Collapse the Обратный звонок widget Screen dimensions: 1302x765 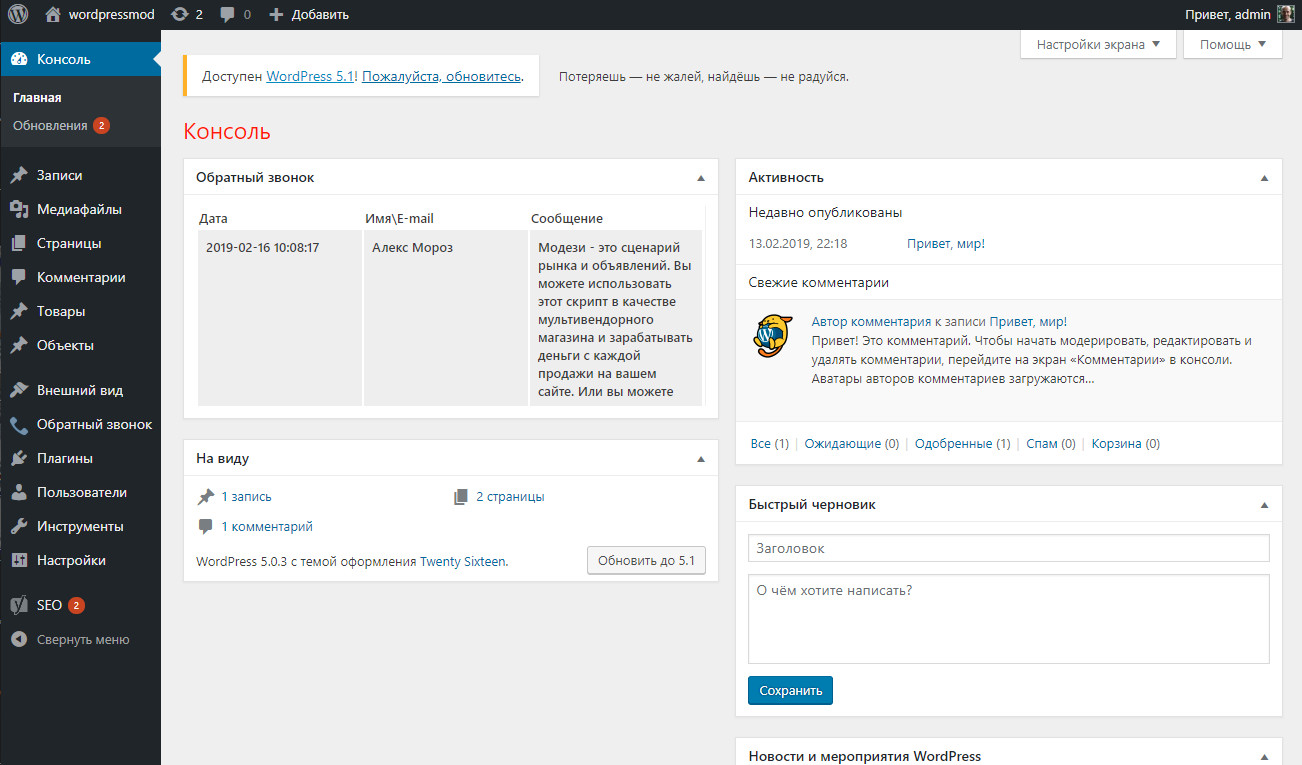click(x=701, y=177)
